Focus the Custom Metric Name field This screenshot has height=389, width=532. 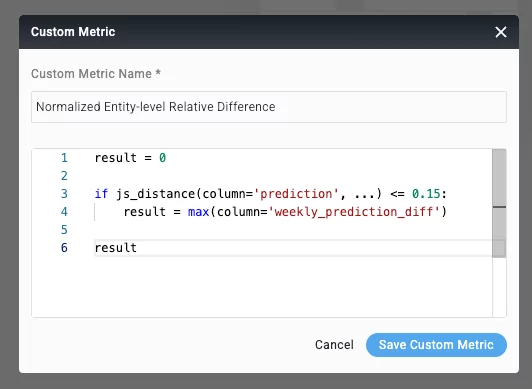269,107
